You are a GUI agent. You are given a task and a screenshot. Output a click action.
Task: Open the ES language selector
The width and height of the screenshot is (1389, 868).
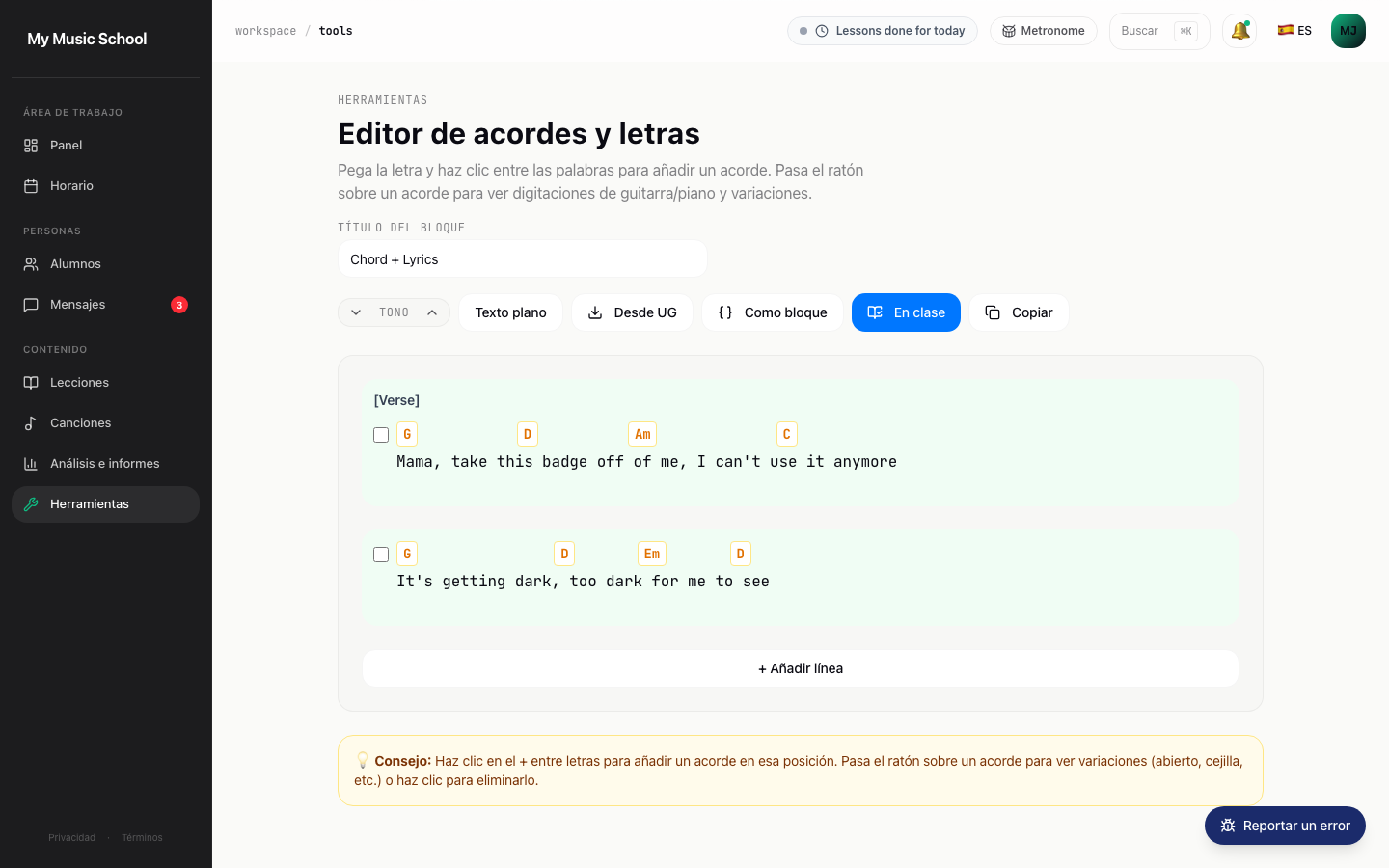point(1294,31)
